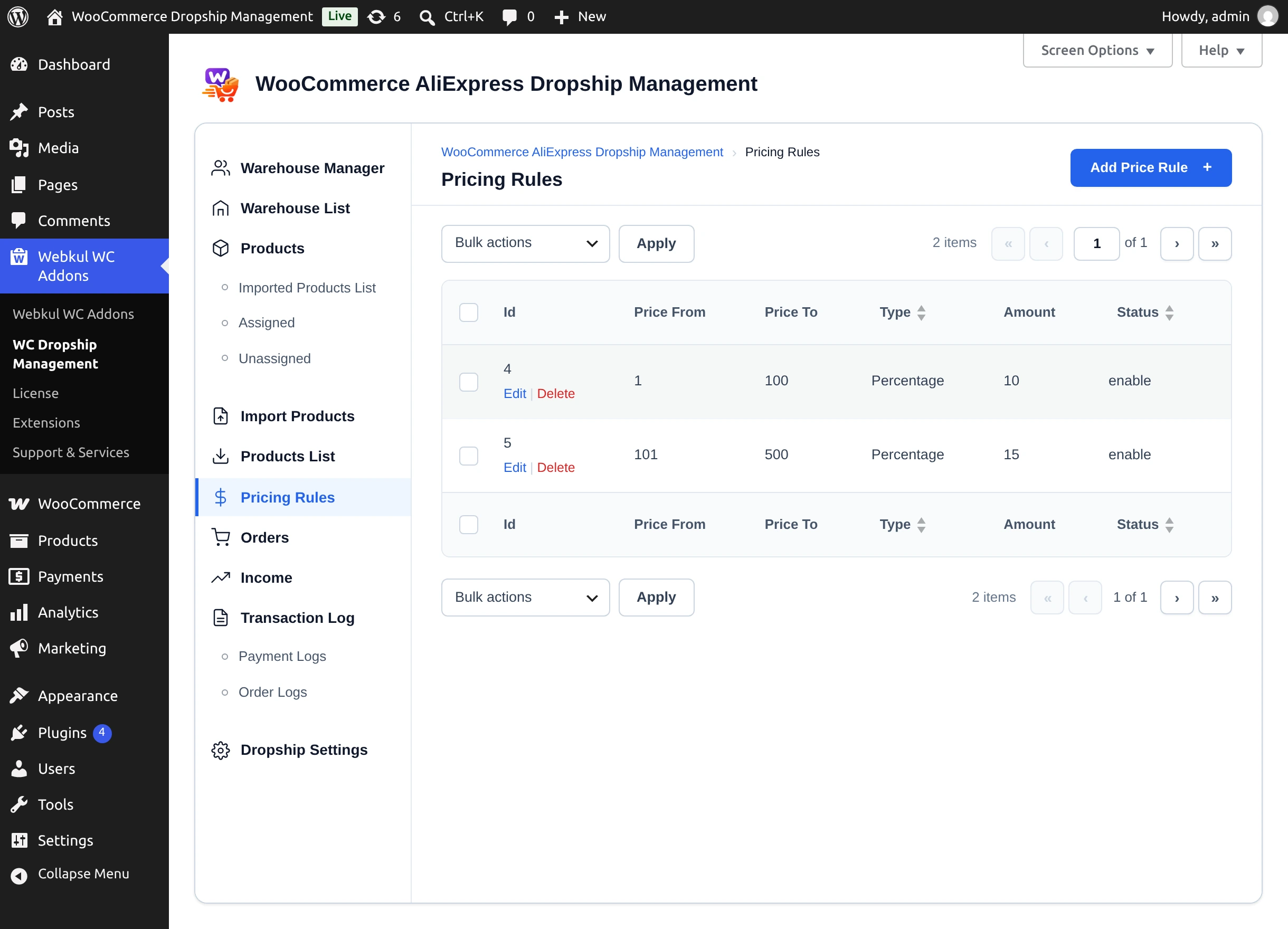Delete pricing rule 5
Viewport: 1288px width, 929px height.
(555, 467)
